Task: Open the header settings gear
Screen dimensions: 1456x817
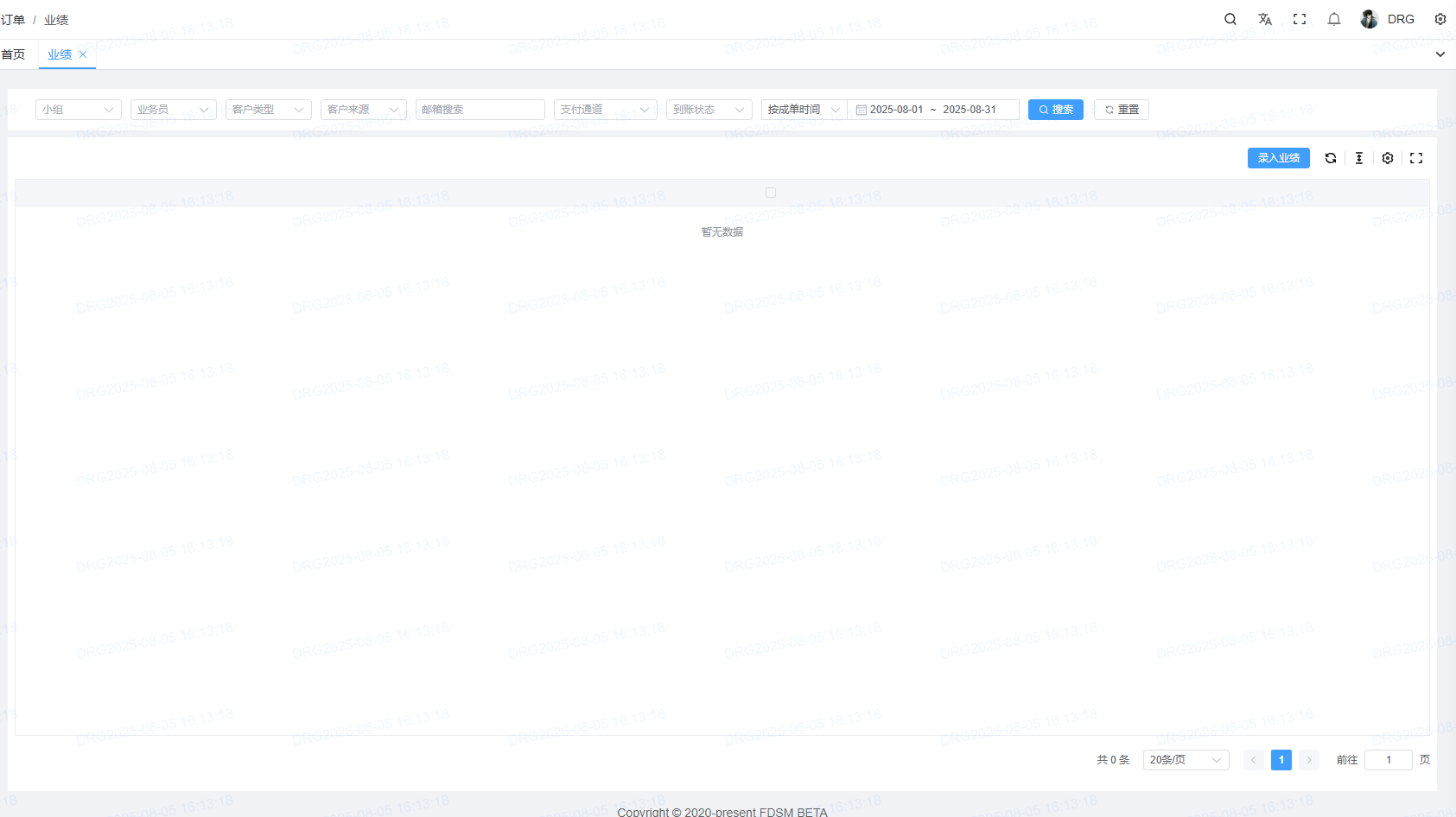Action: (x=1440, y=19)
